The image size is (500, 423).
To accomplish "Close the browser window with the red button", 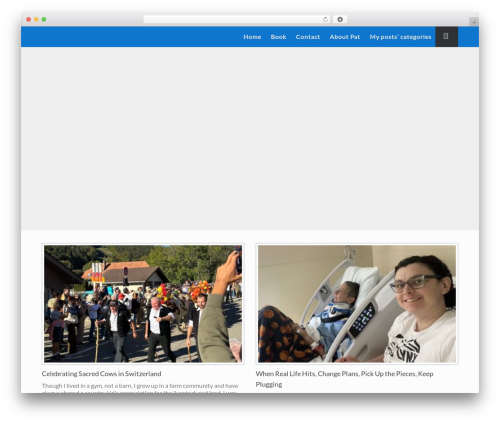I will tap(29, 20).
